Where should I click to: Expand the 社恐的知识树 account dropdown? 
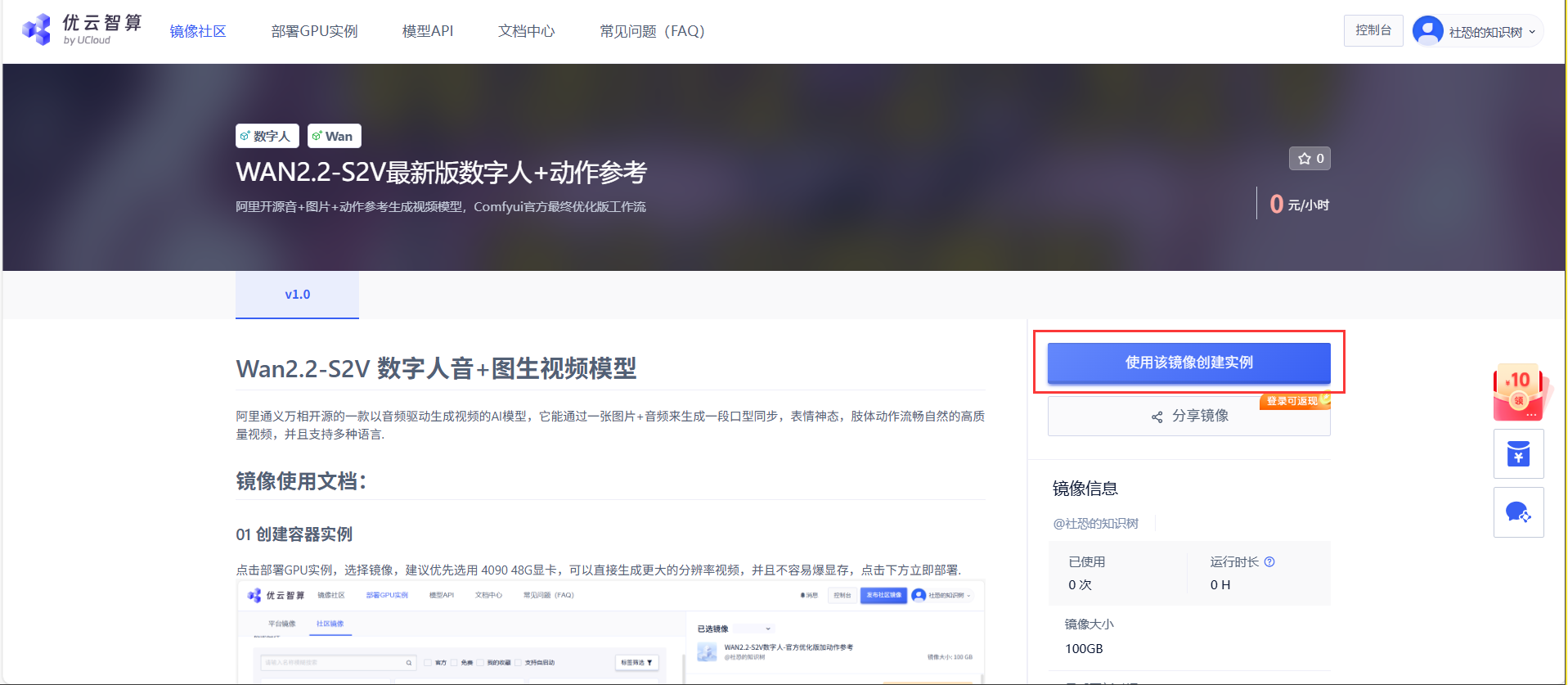pyautogui.click(x=1532, y=32)
